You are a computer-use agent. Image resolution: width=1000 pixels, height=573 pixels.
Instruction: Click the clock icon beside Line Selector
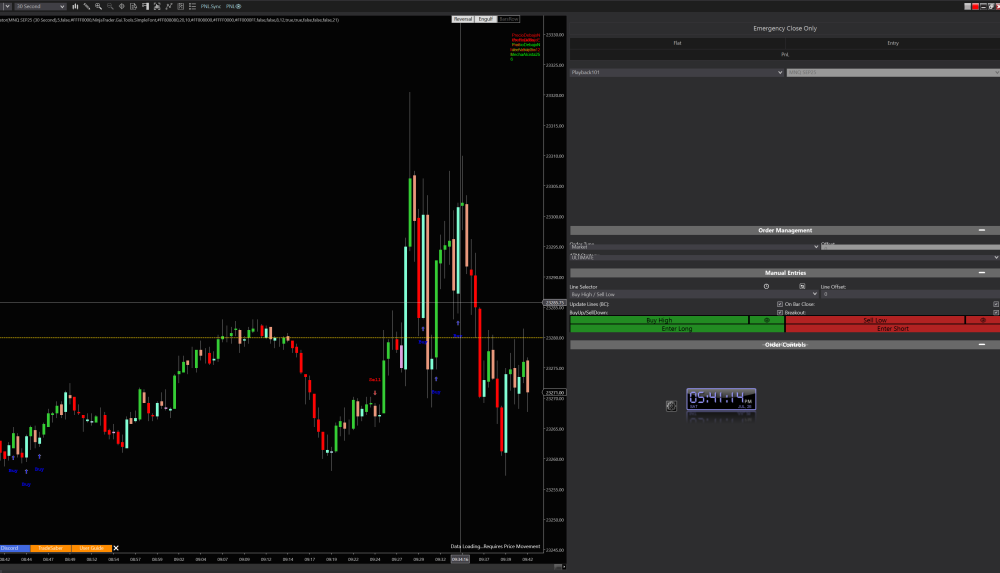click(766, 286)
